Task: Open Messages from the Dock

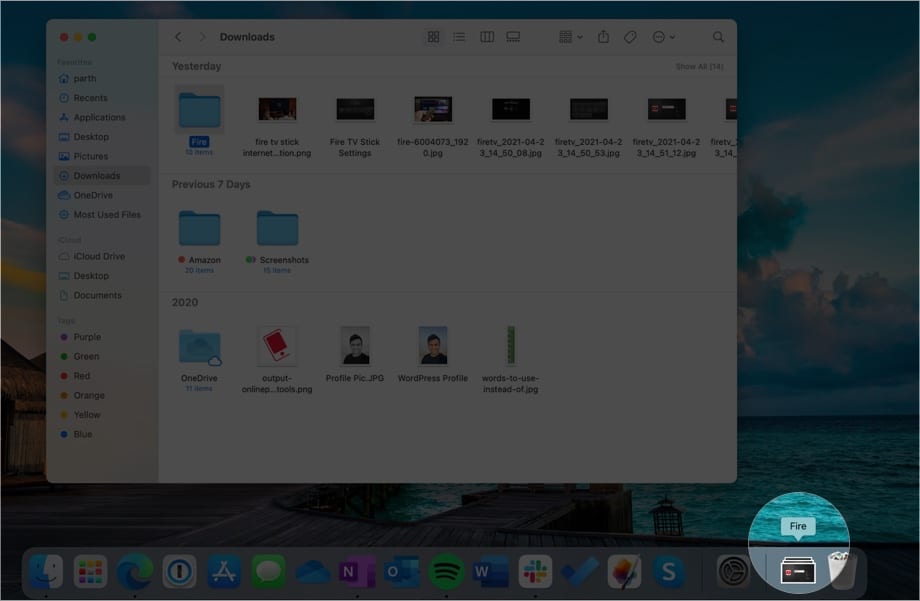Action: [x=268, y=571]
